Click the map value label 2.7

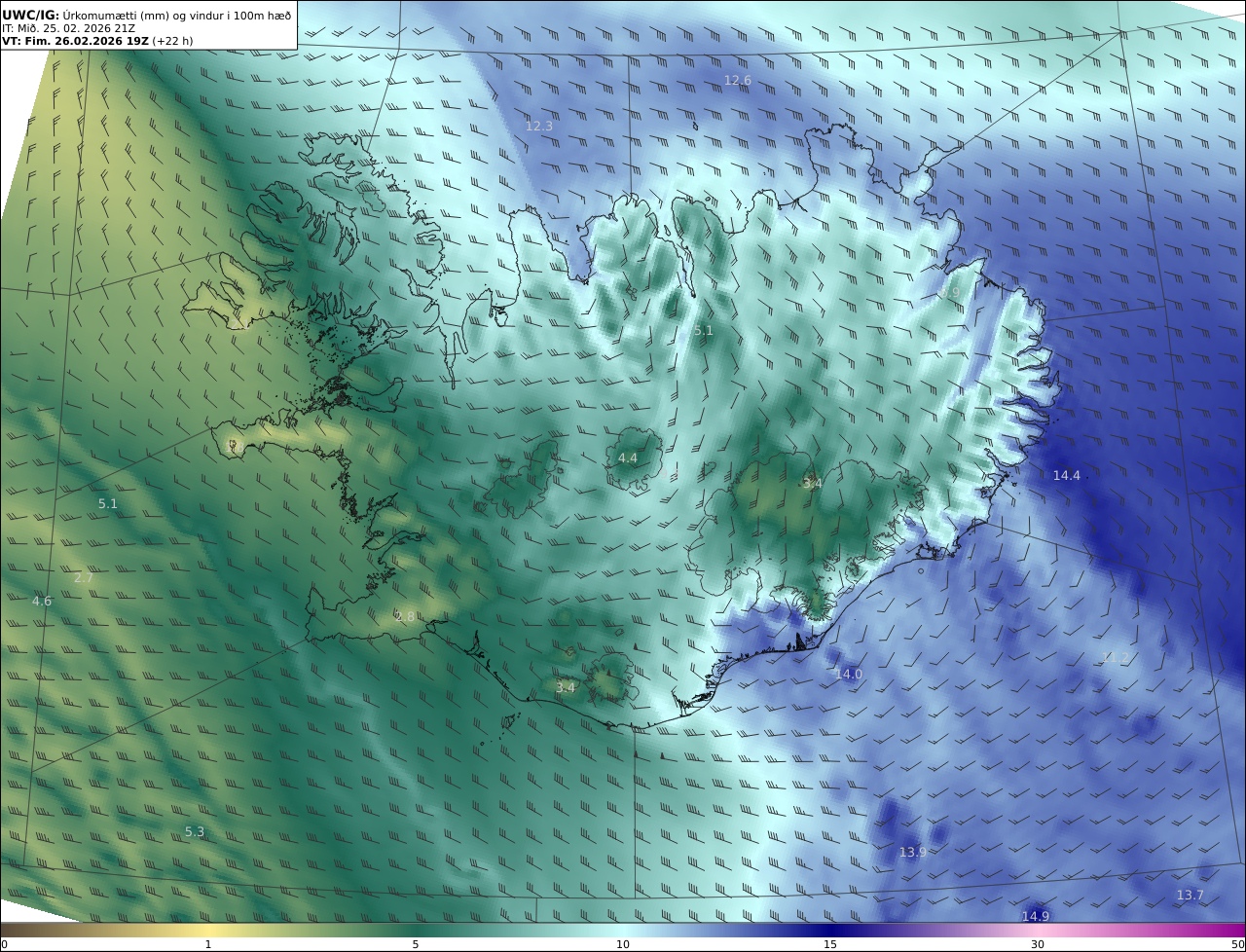point(84,577)
